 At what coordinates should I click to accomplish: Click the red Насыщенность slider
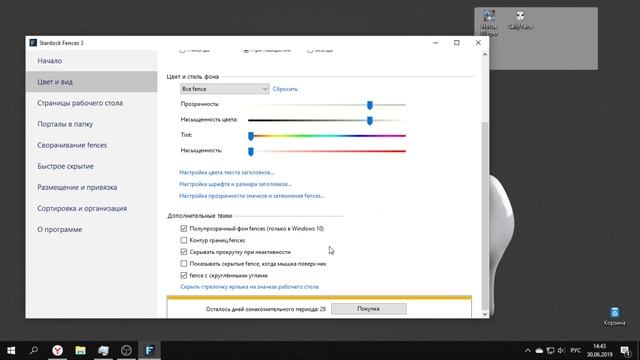tap(327, 151)
